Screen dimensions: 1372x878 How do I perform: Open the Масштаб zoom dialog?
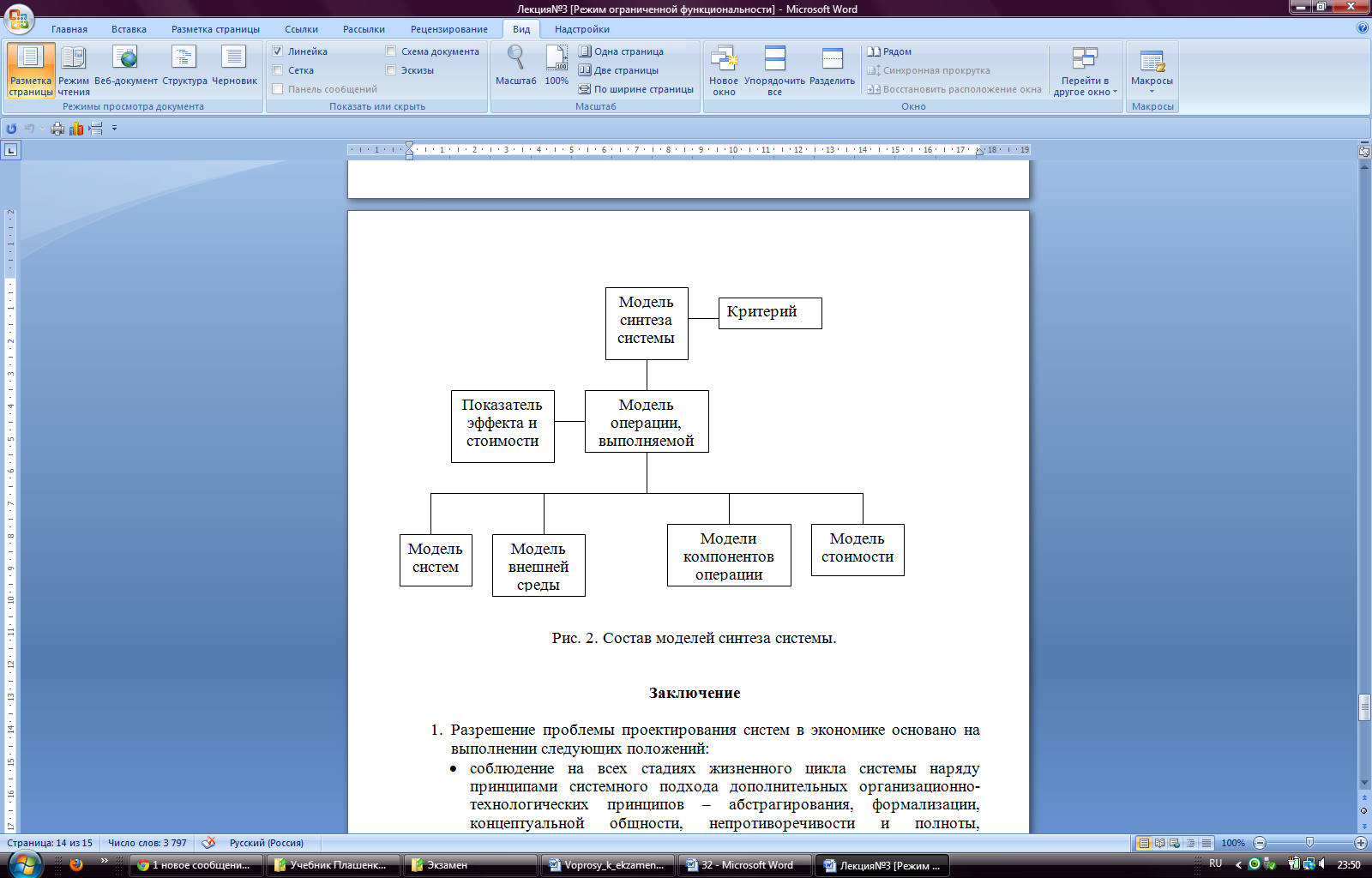[515, 66]
